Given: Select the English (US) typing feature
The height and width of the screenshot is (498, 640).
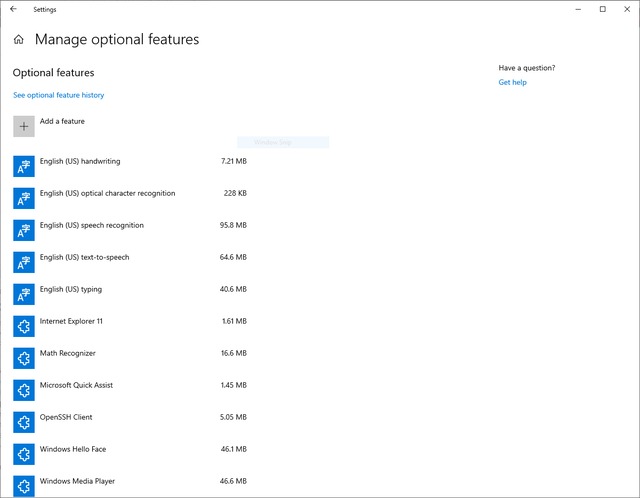Looking at the screenshot, I should (70, 289).
